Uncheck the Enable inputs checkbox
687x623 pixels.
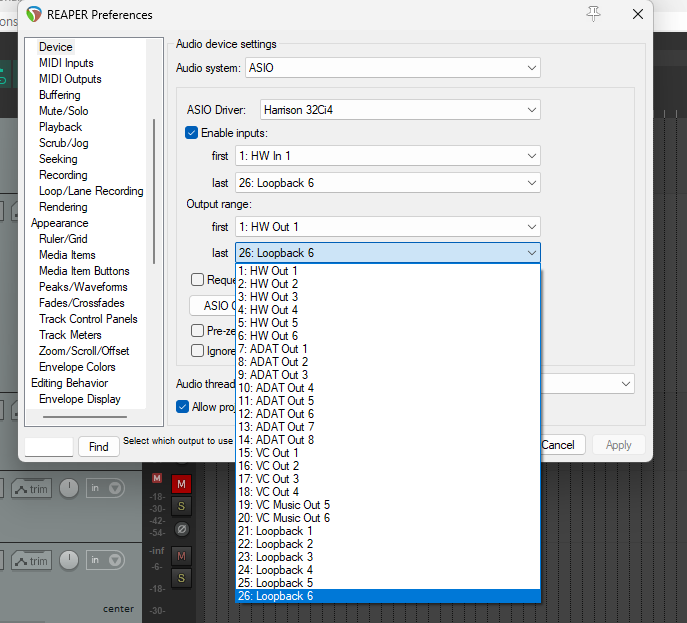[x=192, y=133]
